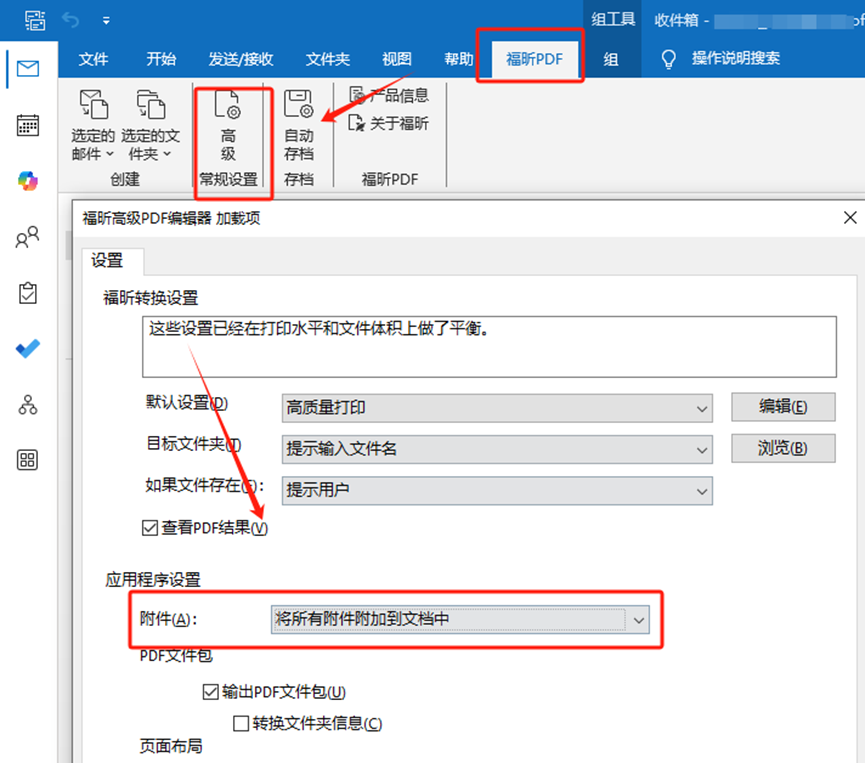
Task: Open the Tasks clipboard icon
Action: click(28, 293)
